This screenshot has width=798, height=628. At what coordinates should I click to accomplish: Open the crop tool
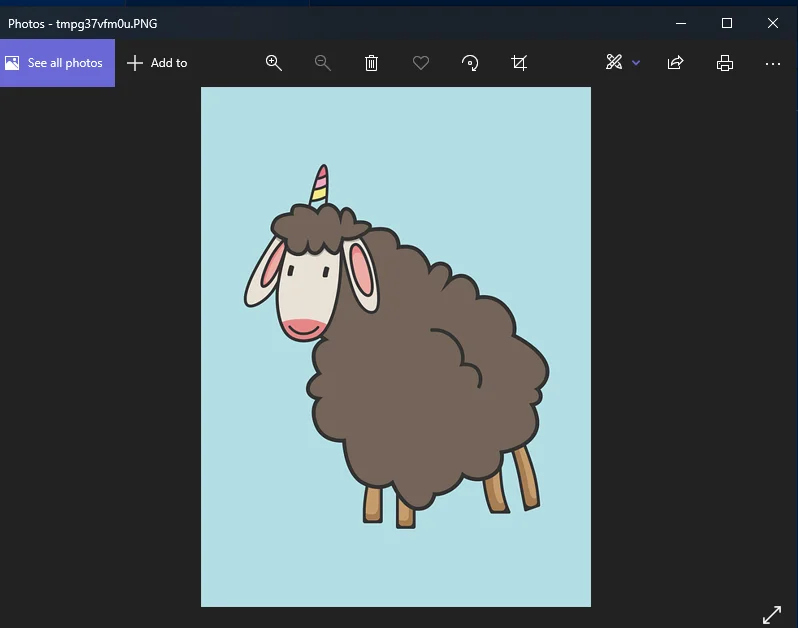point(519,63)
